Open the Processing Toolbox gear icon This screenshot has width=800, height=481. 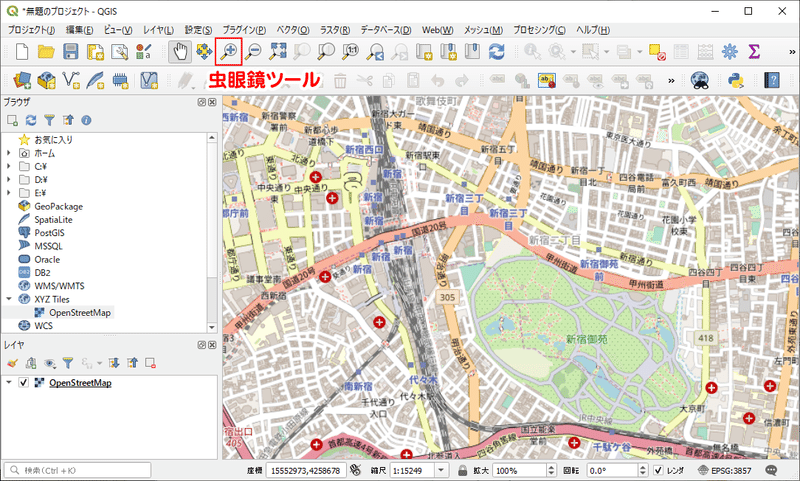[x=730, y=52]
